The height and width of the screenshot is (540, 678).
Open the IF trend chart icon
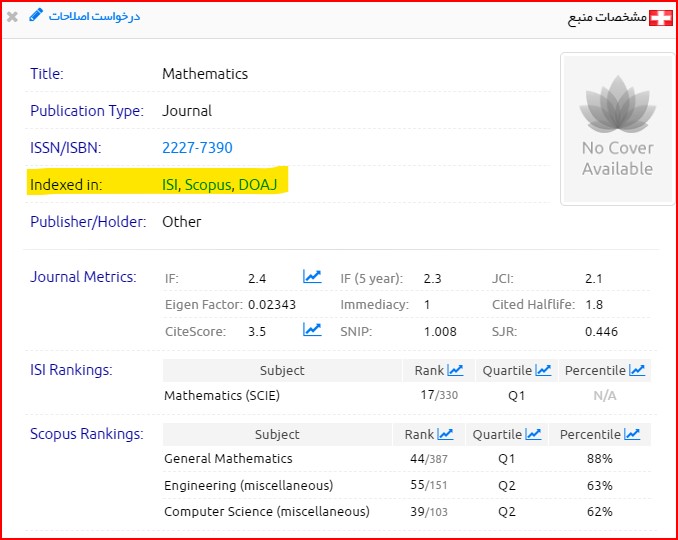(x=312, y=277)
